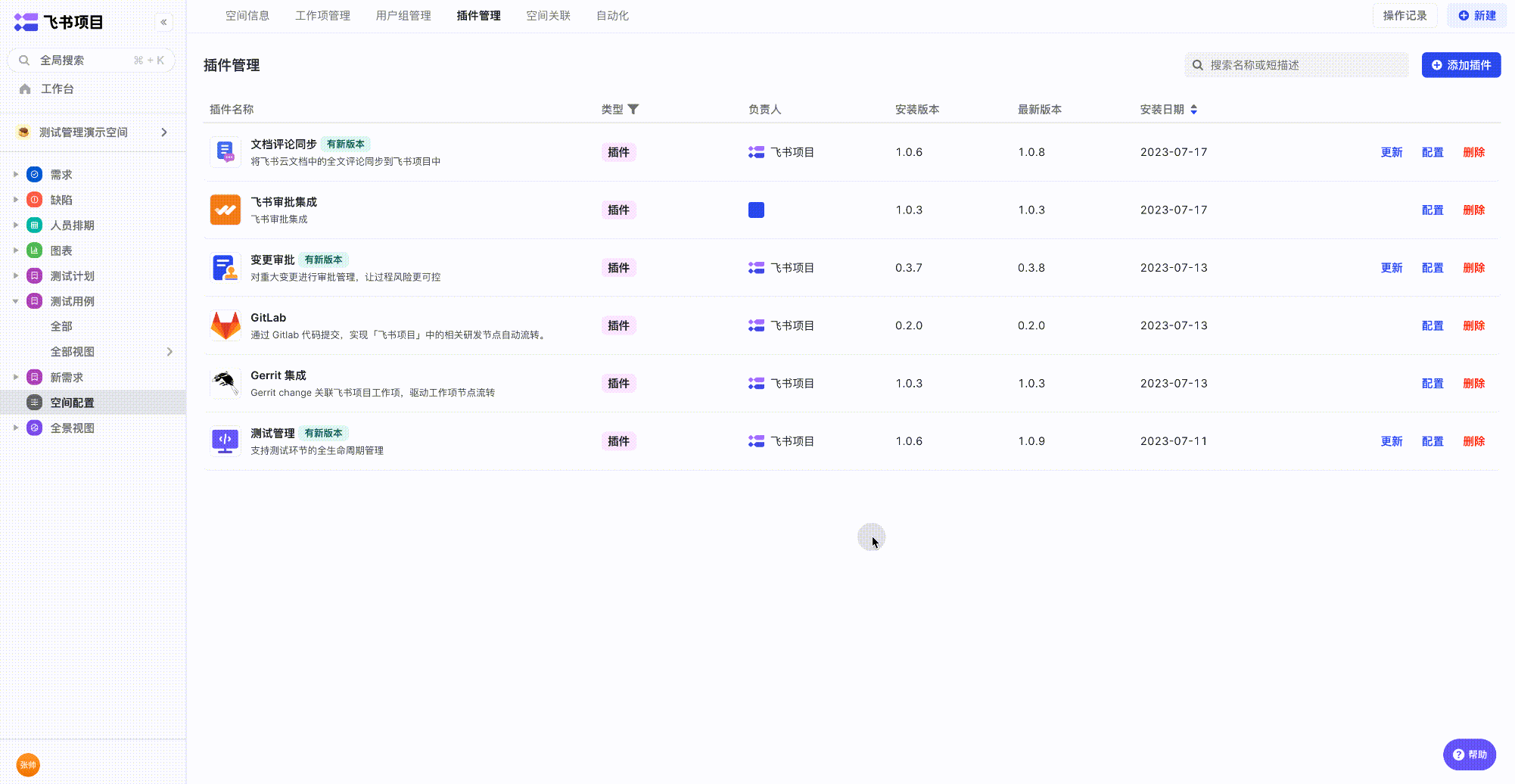Click the 有新版本 tag on 文档评论同步
1515x784 pixels.
pyautogui.click(x=345, y=145)
